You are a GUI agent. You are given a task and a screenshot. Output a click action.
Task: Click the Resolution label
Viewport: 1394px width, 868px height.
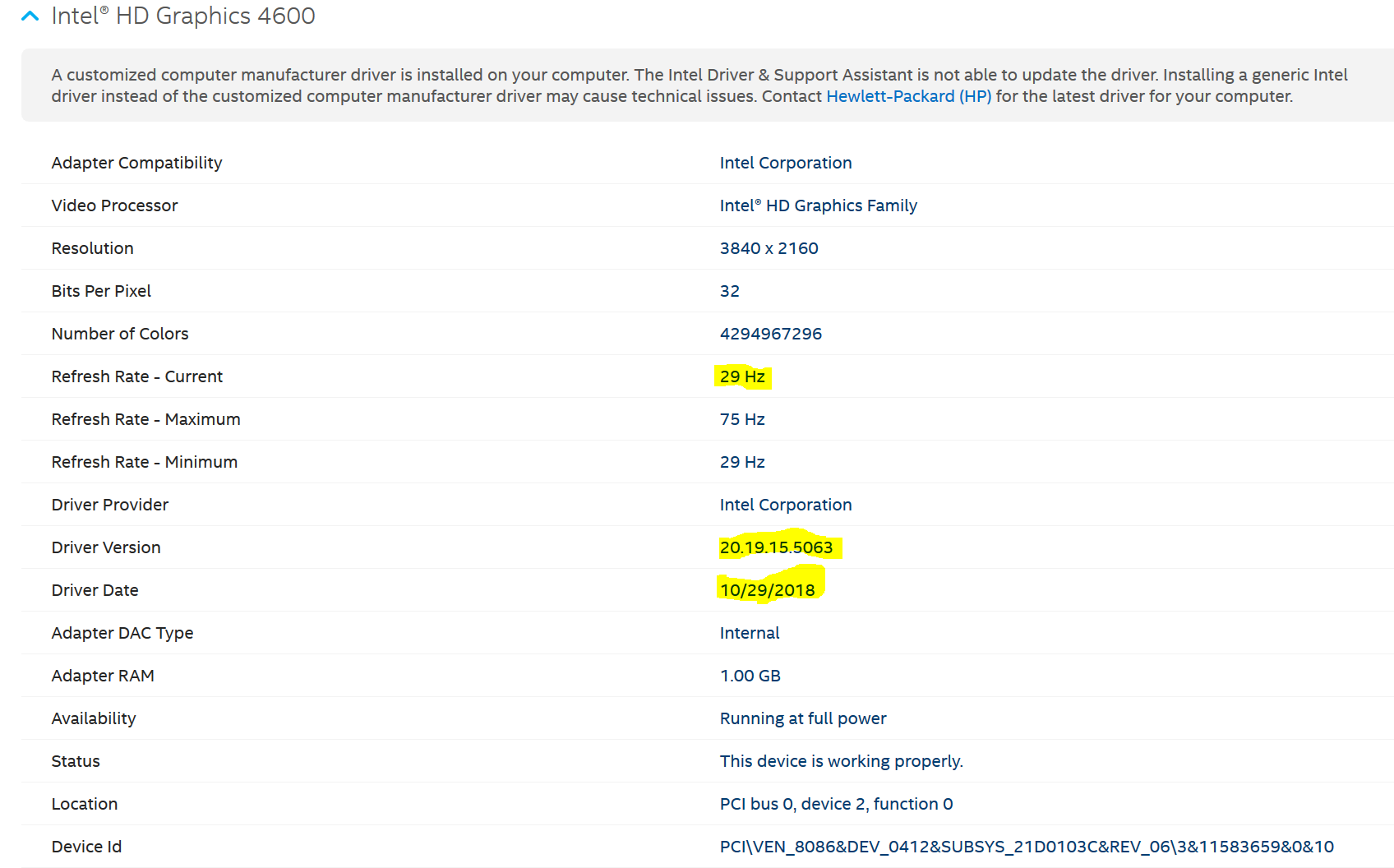tap(92, 248)
